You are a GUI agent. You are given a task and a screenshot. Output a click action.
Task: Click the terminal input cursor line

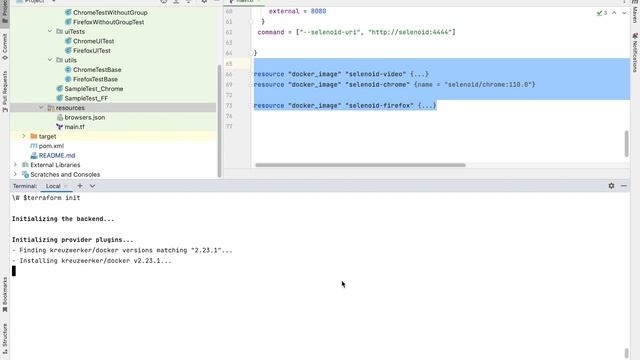[x=14, y=271]
